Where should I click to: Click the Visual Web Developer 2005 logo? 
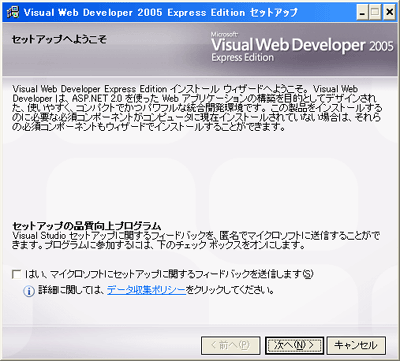[302, 47]
